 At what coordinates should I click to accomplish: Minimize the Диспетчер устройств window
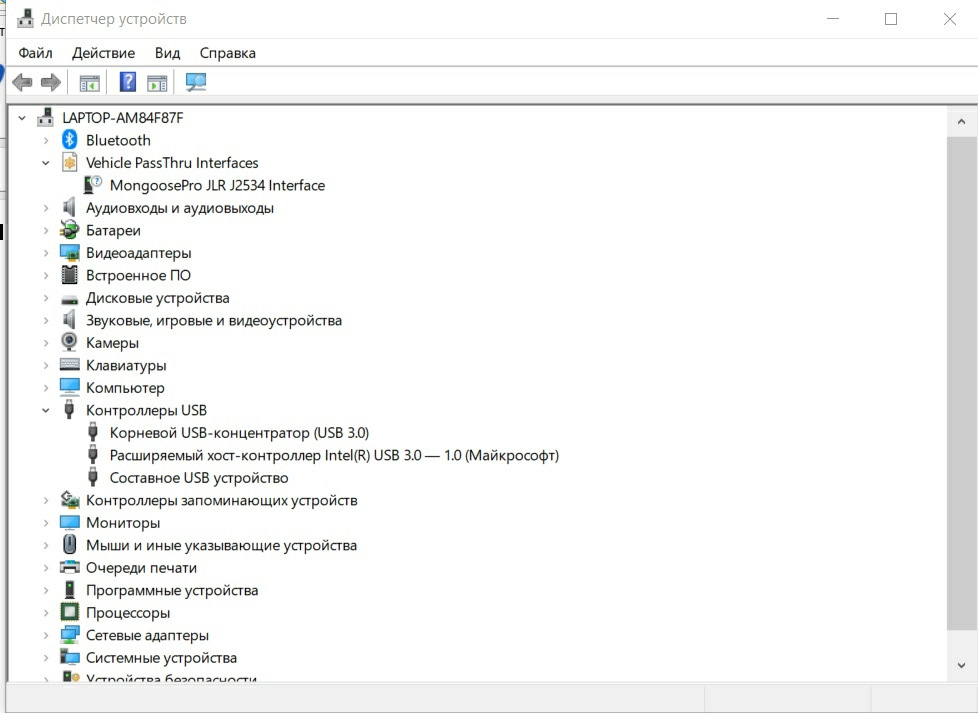pos(833,19)
